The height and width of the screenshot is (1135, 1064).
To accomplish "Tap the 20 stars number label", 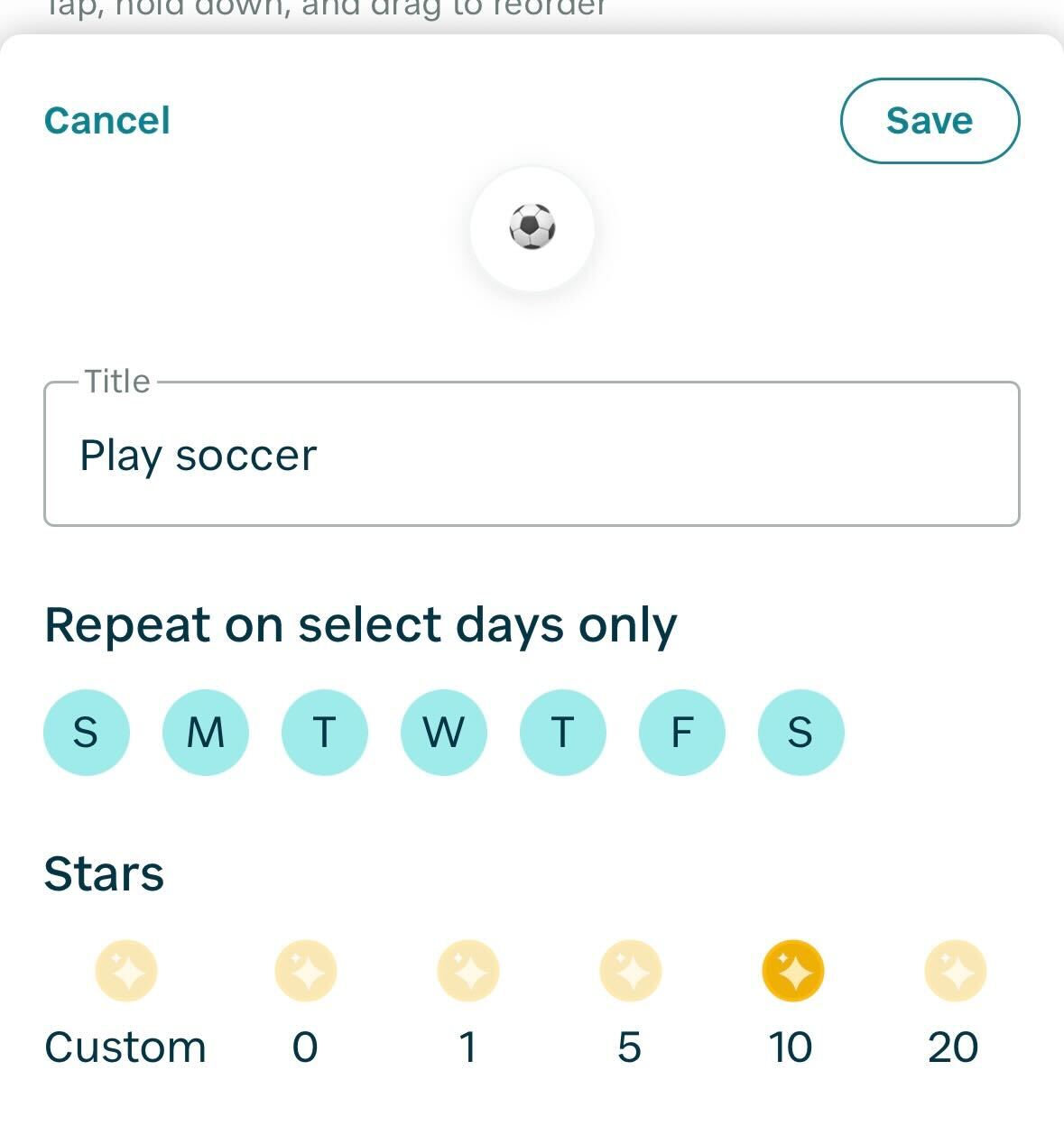I will [953, 1047].
